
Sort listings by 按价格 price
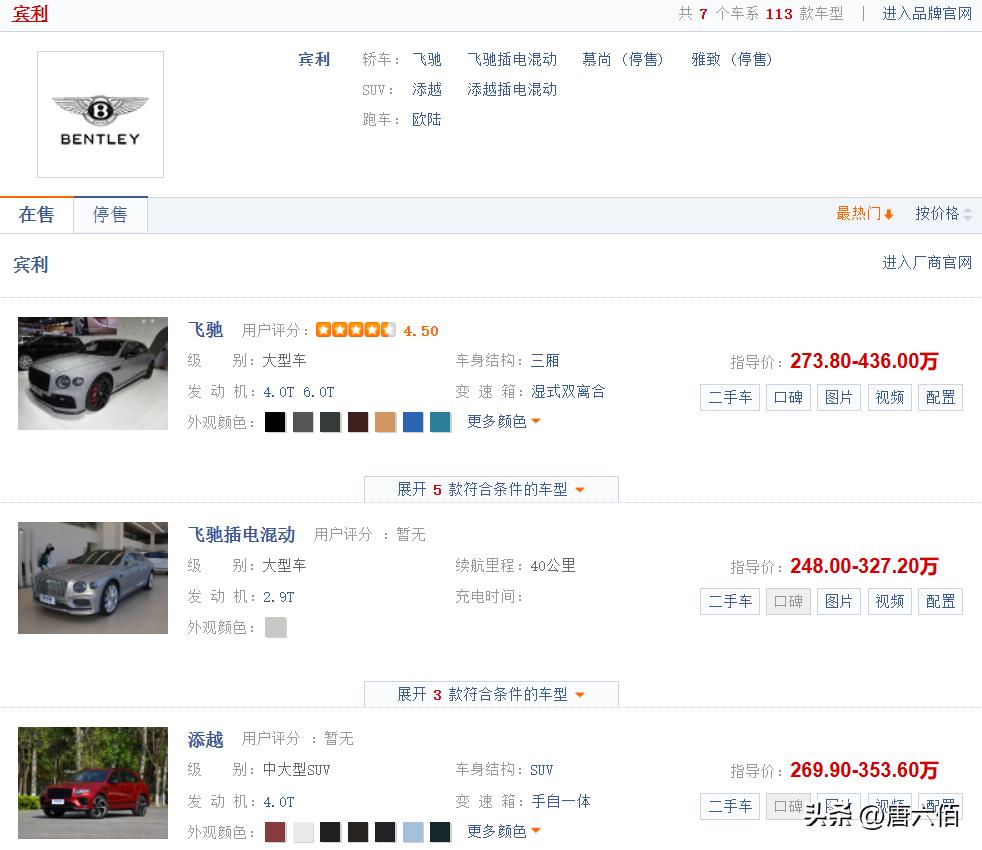click(936, 213)
